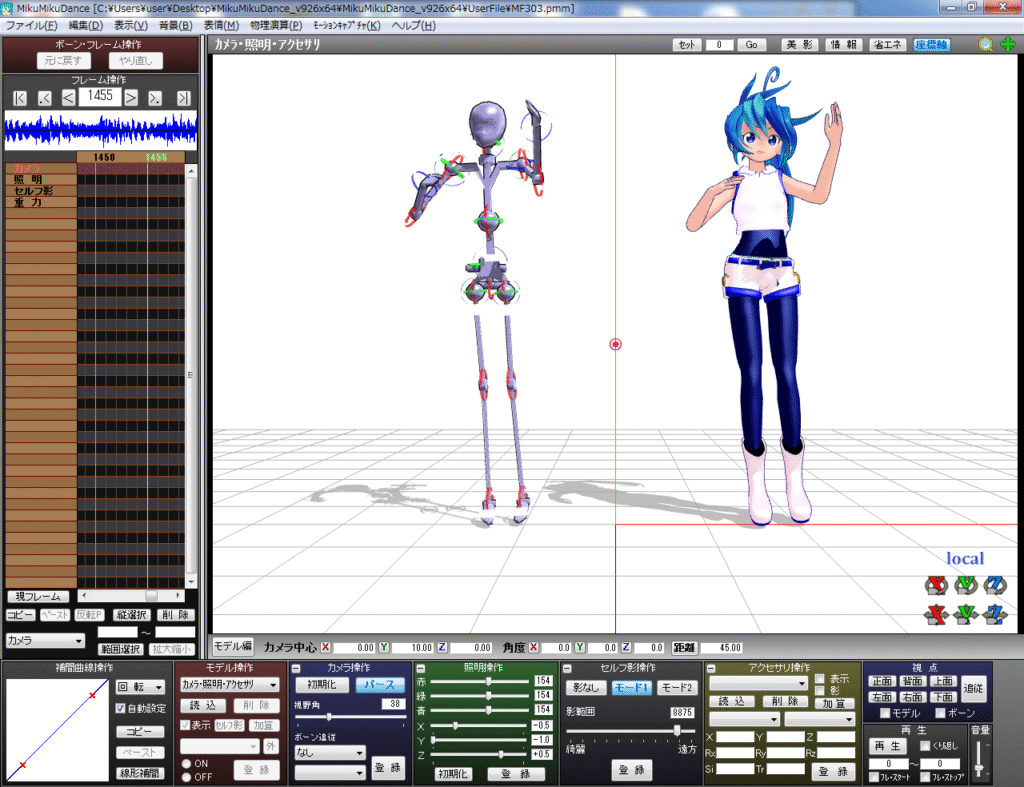
Task: Click the 線形補間 button
Action: point(140,773)
